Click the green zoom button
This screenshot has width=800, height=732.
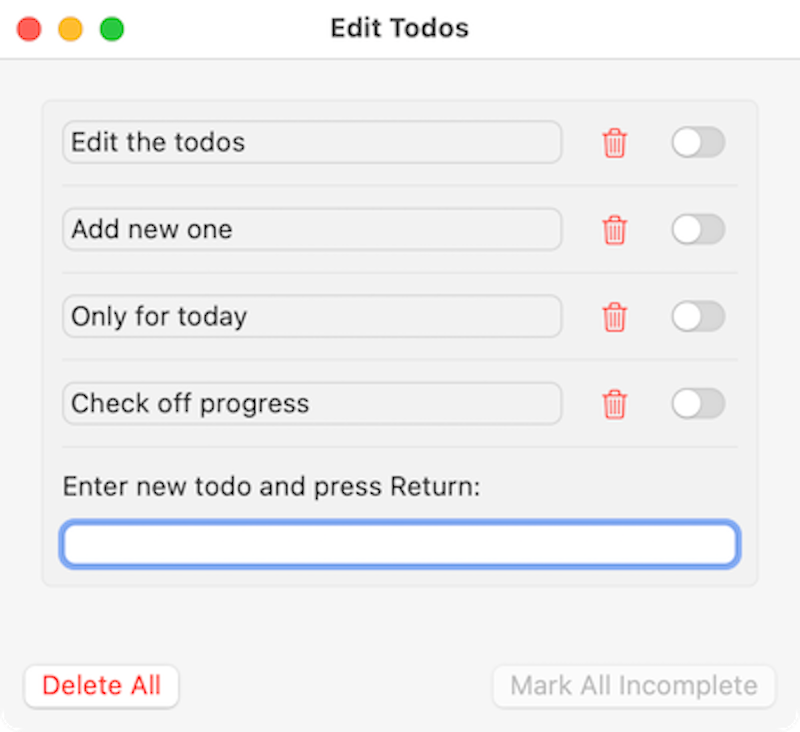pos(112,29)
